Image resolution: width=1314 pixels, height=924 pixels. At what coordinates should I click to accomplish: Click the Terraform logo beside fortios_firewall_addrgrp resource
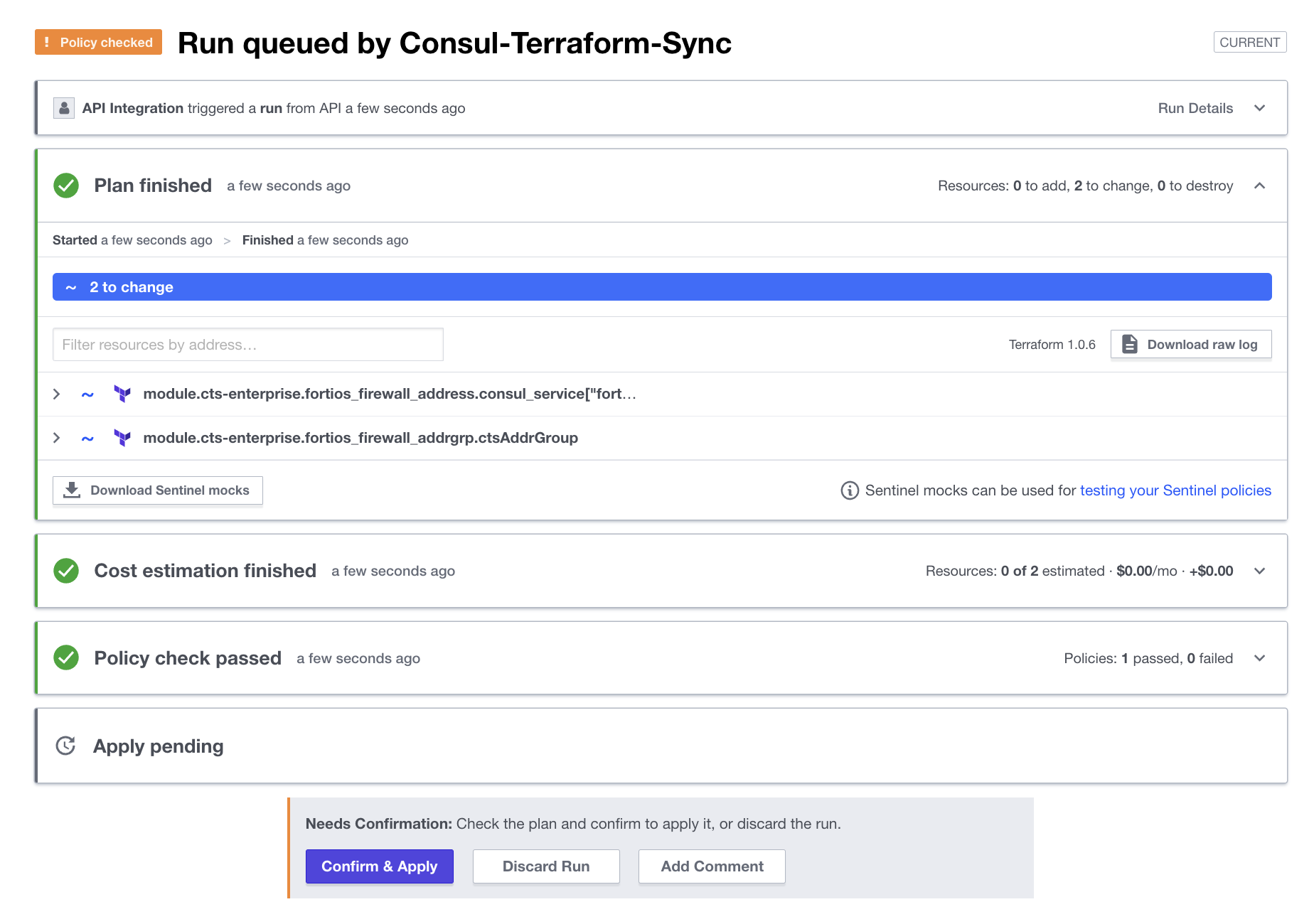pyautogui.click(x=122, y=438)
